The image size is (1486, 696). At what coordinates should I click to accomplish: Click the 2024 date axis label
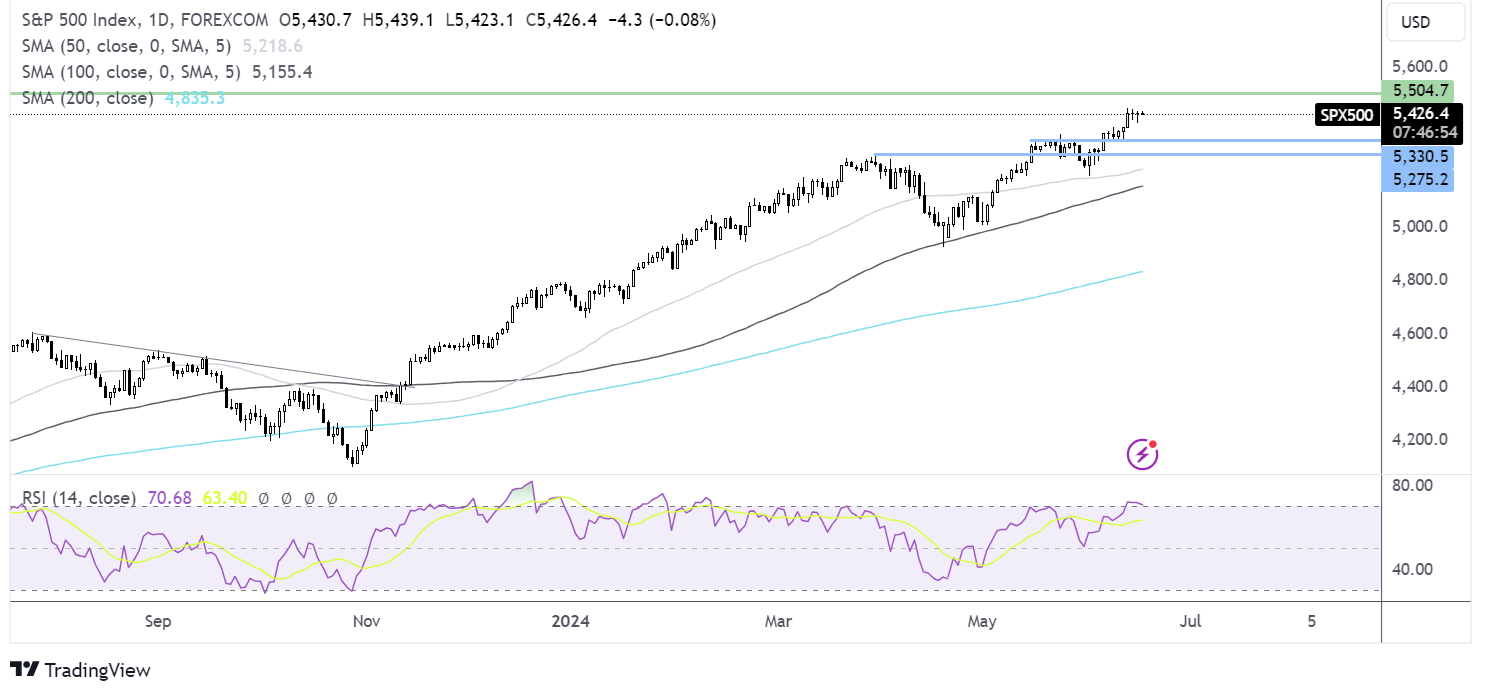571,622
